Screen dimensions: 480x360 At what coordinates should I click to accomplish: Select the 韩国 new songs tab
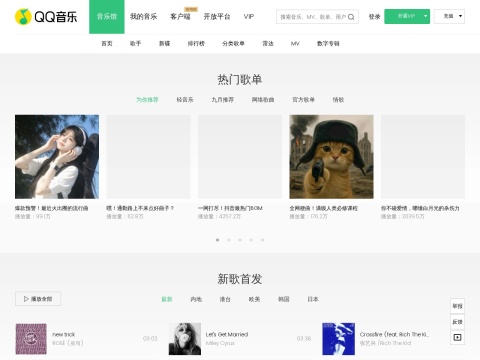(x=284, y=299)
